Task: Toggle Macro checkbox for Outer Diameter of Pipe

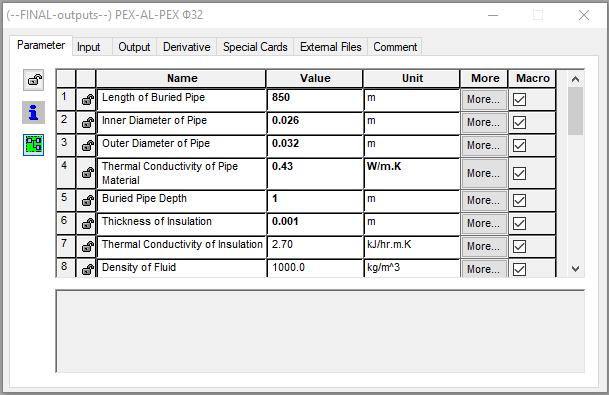Action: [519, 146]
